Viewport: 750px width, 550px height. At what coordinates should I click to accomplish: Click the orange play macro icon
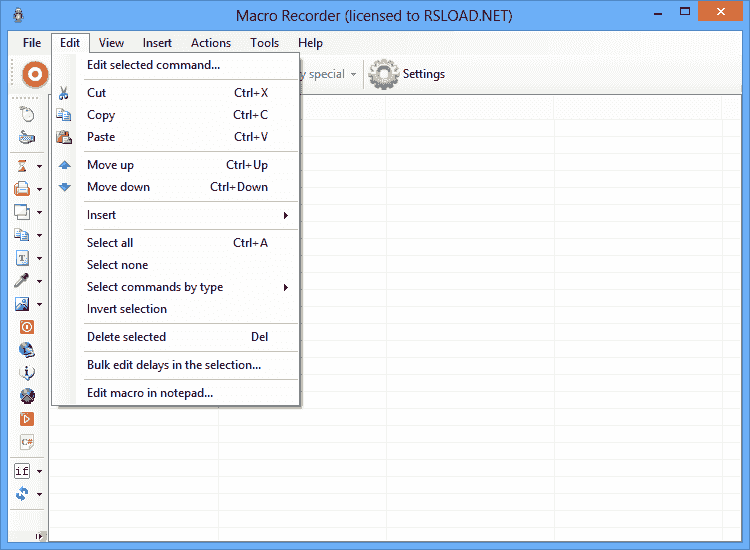(27, 419)
